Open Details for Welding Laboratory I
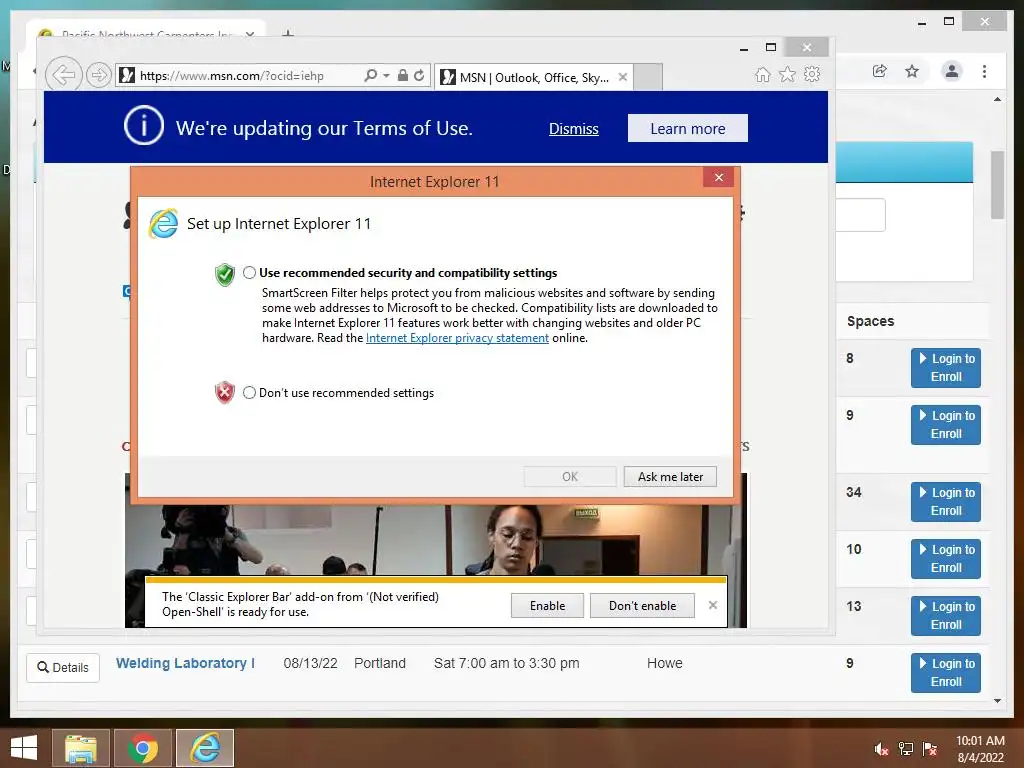 63,667
